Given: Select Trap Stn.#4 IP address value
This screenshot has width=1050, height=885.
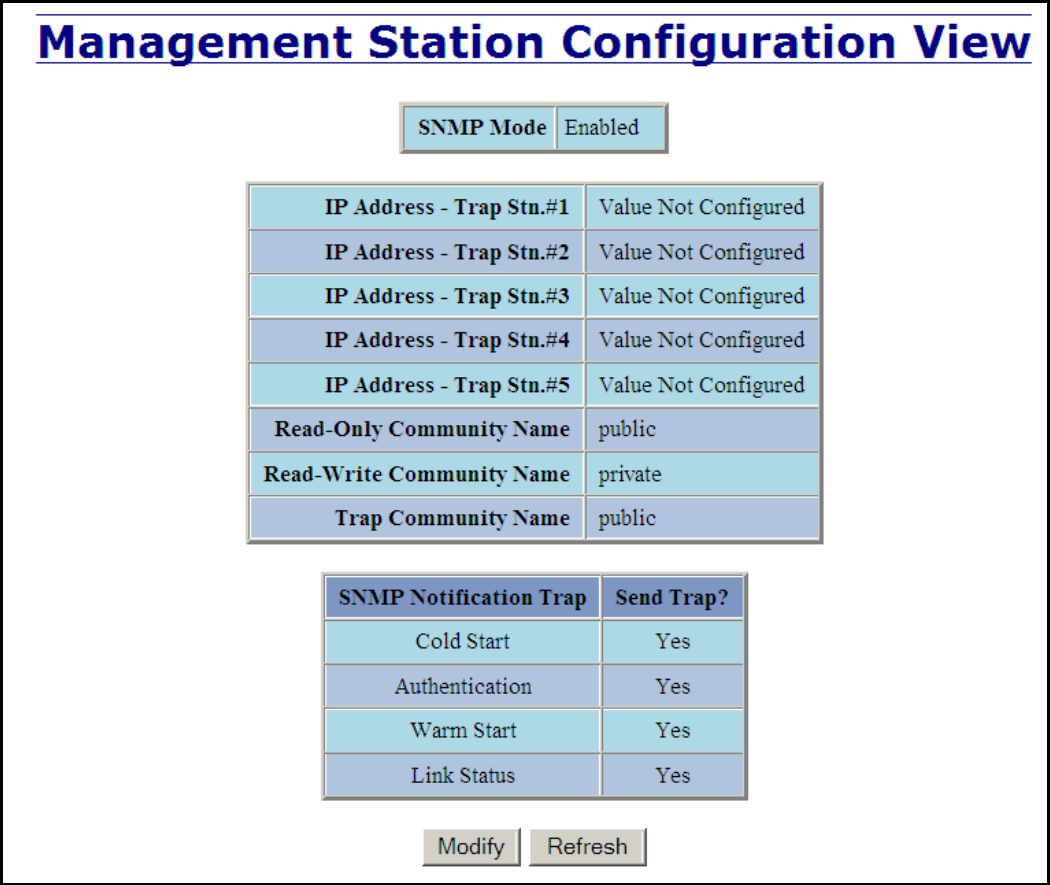Looking at the screenshot, I should (701, 340).
